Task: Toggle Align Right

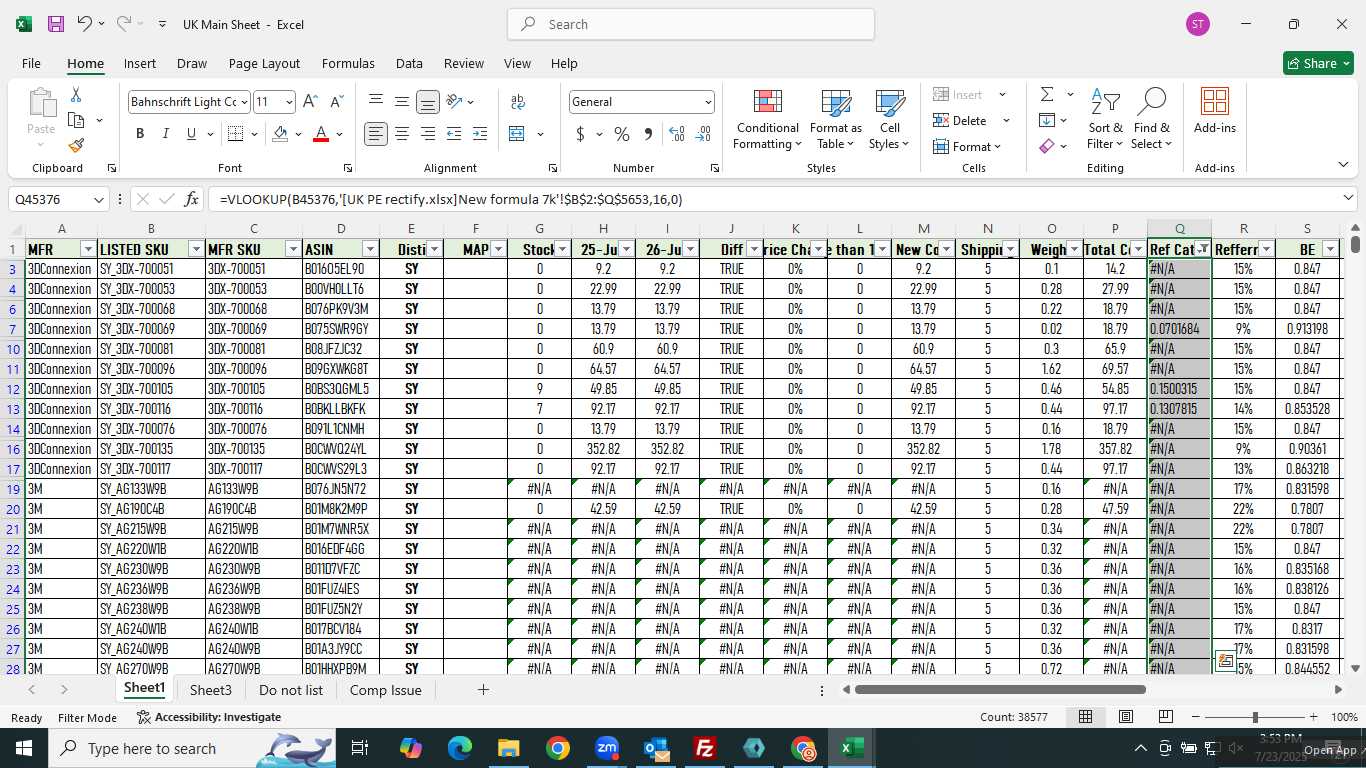Action: click(428, 134)
